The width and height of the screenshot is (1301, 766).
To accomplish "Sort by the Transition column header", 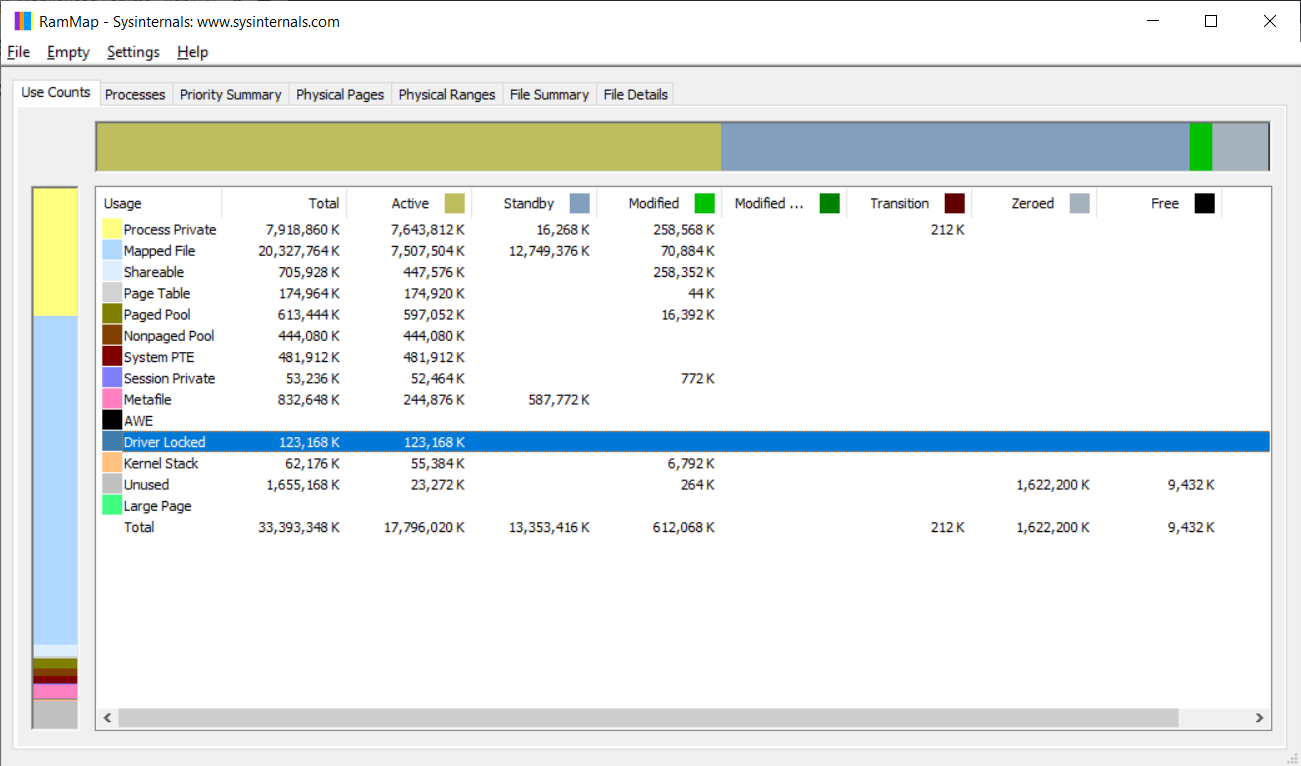I will (x=909, y=203).
